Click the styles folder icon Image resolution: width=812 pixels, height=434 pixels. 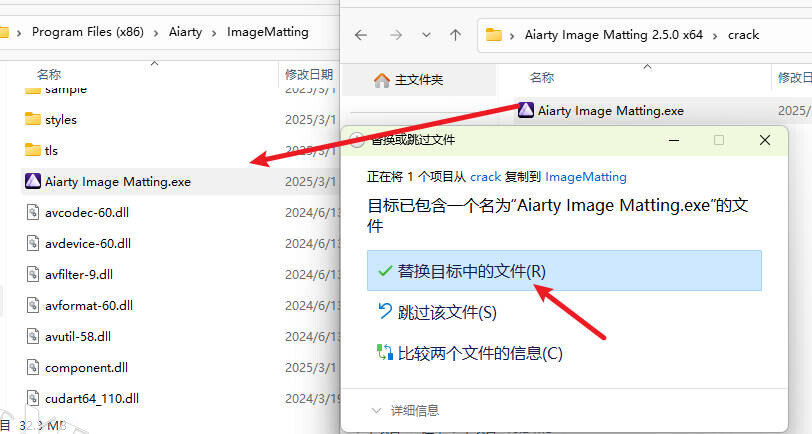[x=33, y=119]
